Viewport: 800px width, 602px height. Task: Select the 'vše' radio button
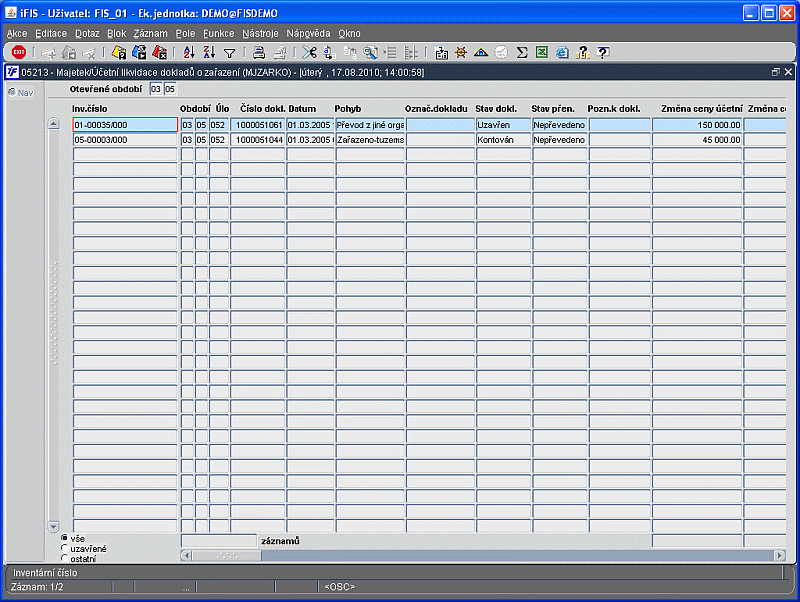click(64, 538)
